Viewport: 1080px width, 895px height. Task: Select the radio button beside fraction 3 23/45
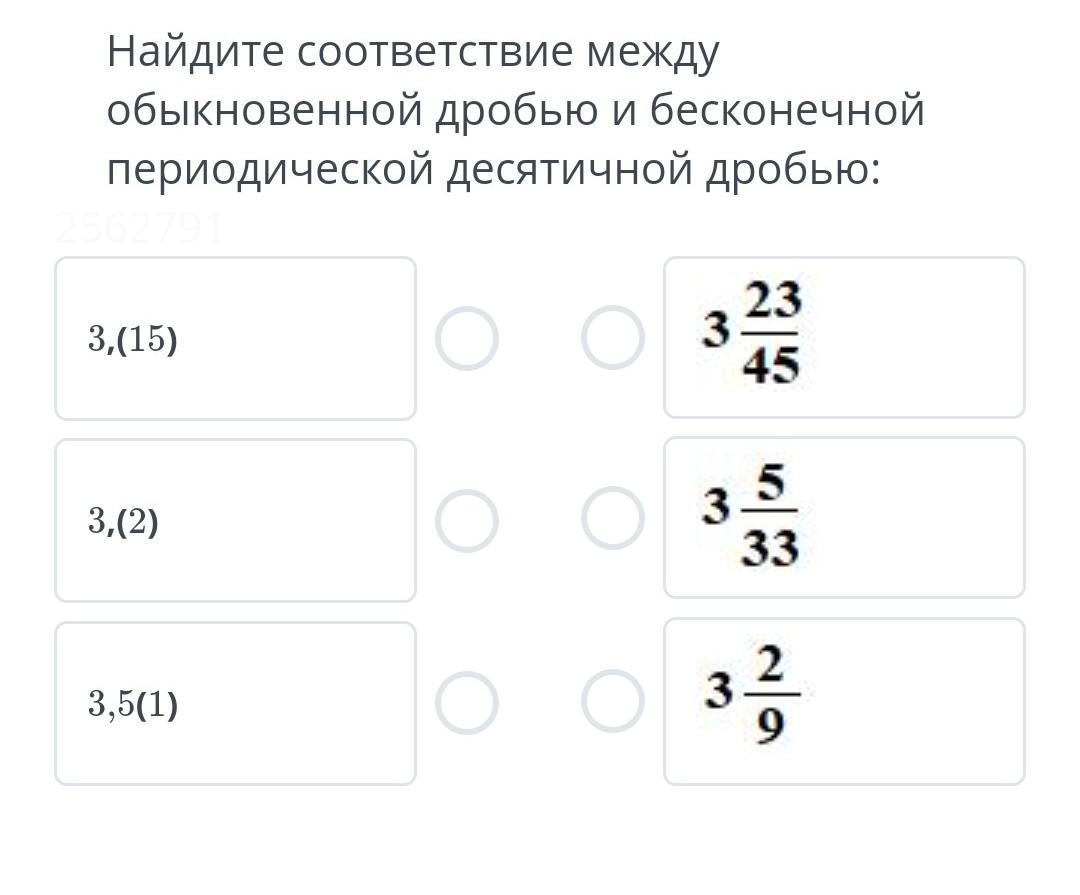pyautogui.click(x=613, y=338)
